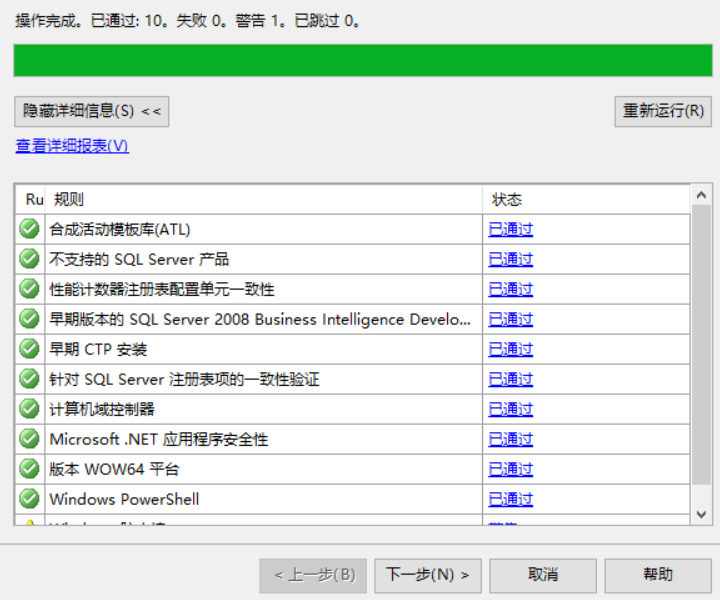Image resolution: width=720 pixels, height=600 pixels.
Task: Click scrollbar up arrow in rules list
Action: pos(701,195)
